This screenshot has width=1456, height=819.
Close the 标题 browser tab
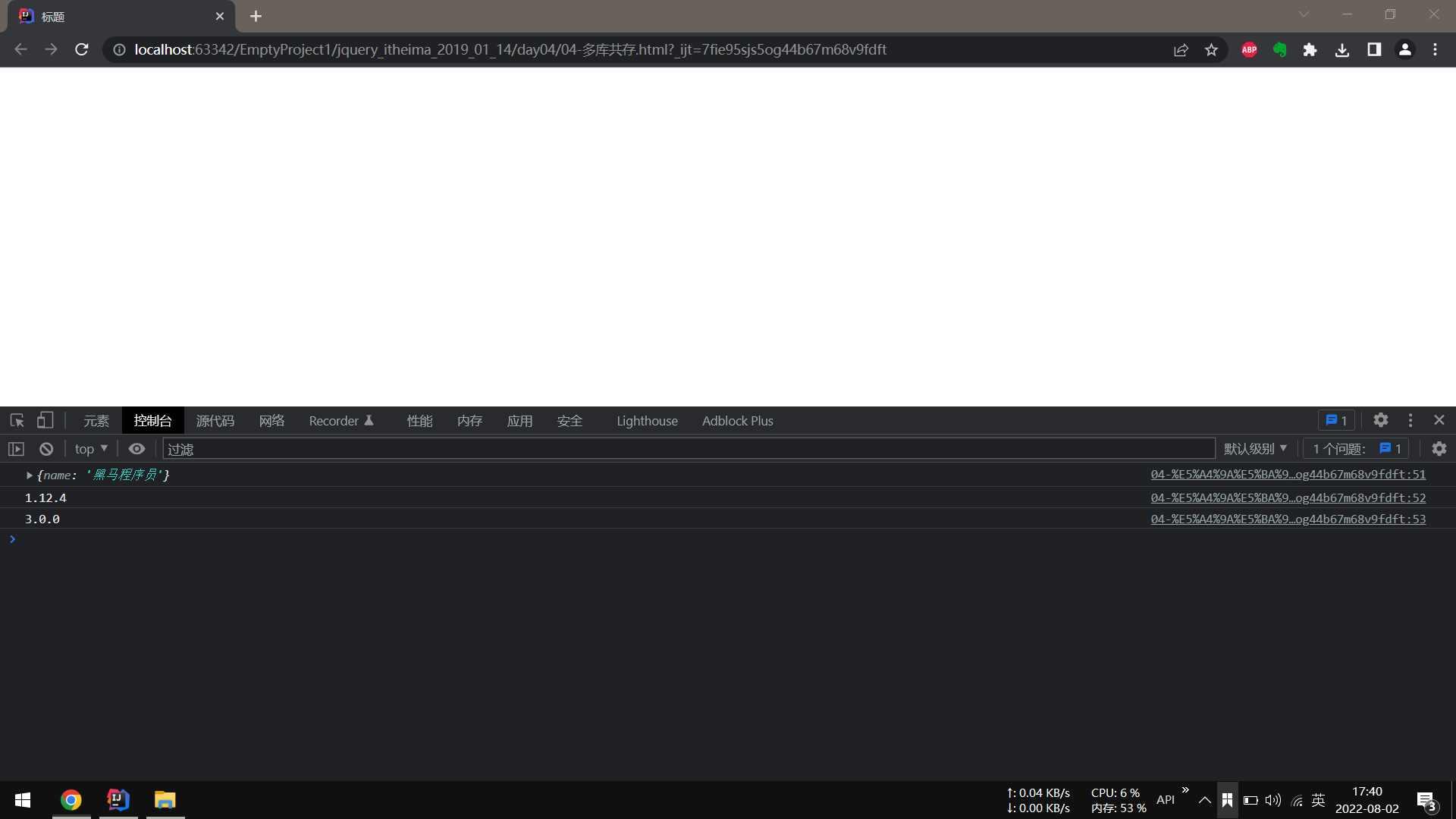pos(220,16)
